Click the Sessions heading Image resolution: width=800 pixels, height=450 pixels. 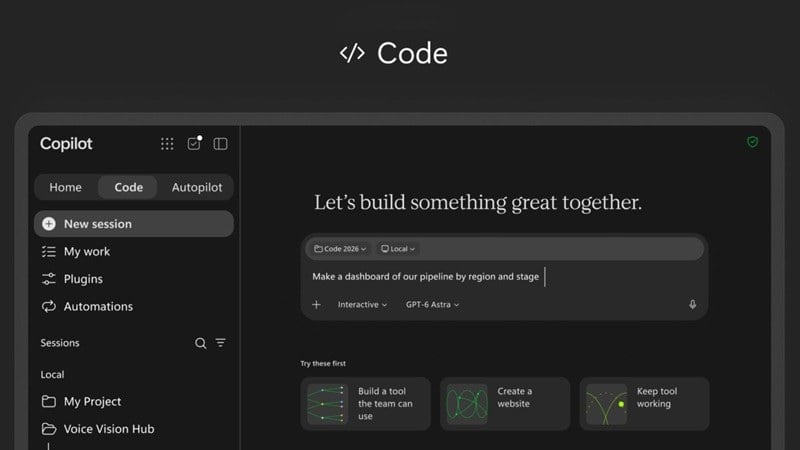[x=60, y=343]
